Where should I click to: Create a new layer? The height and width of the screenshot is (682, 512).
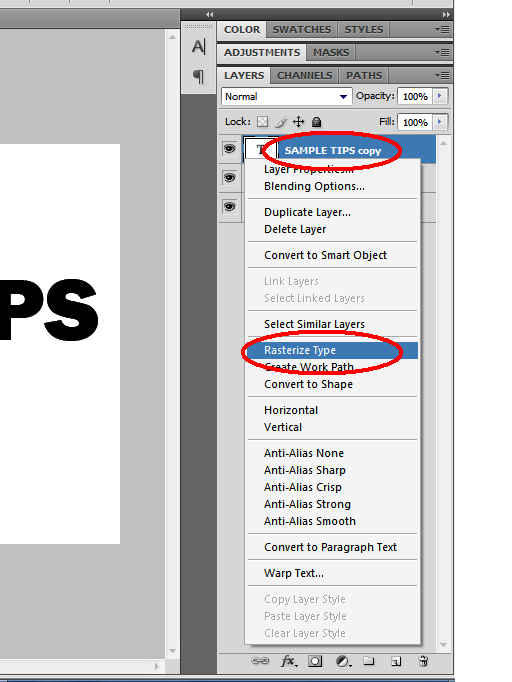point(396,662)
